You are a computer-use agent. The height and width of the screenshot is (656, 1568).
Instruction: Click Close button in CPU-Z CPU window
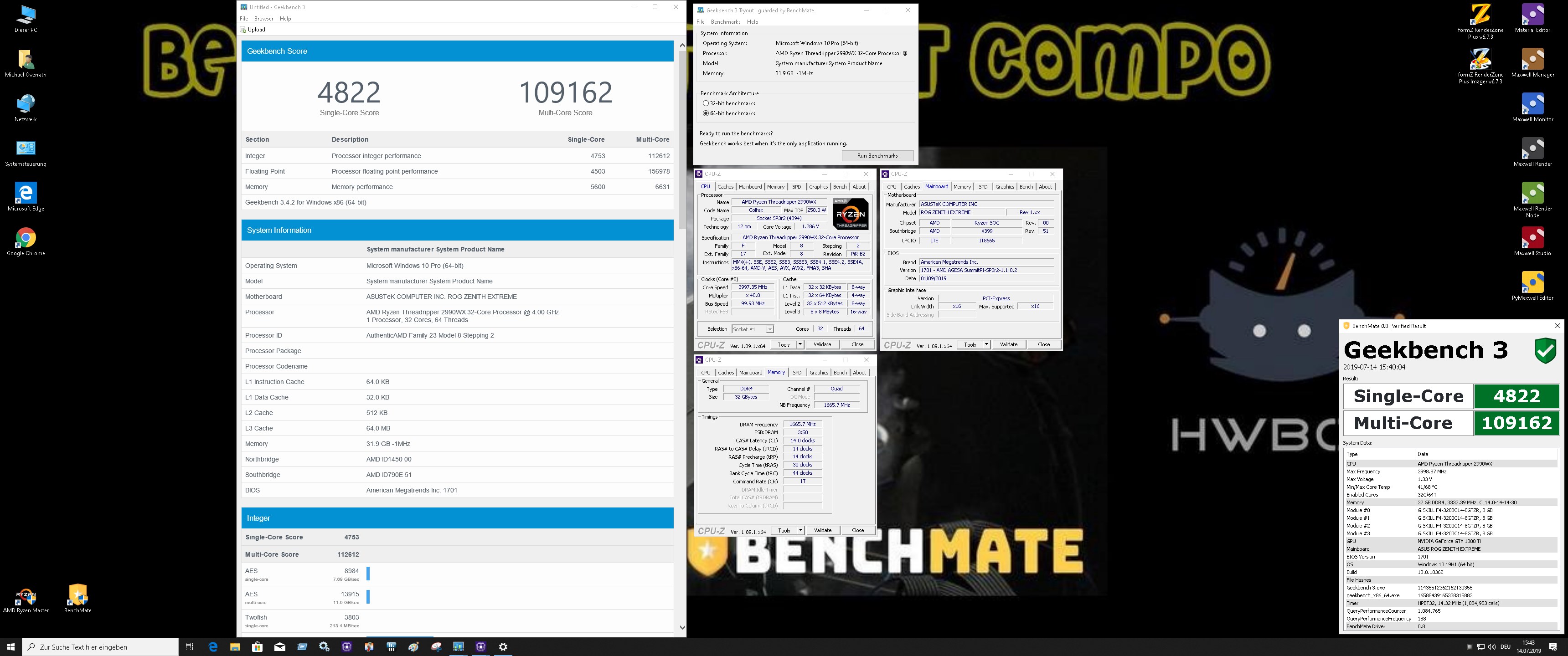pos(857,344)
